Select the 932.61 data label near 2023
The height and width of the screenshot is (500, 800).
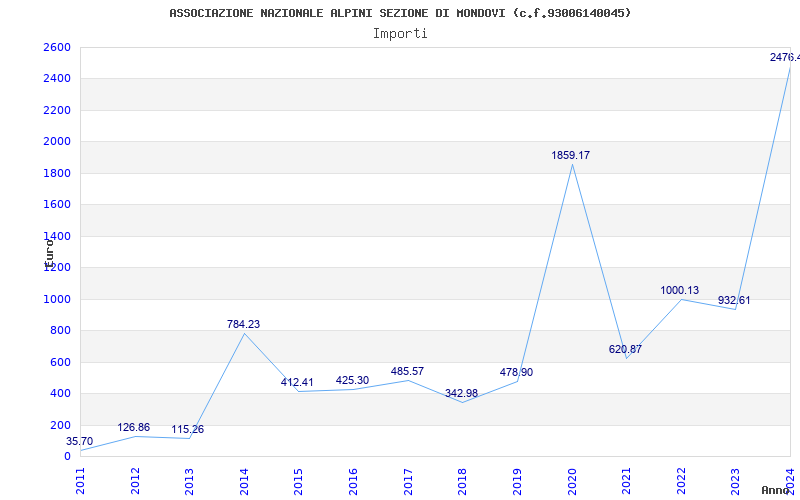[x=734, y=301]
